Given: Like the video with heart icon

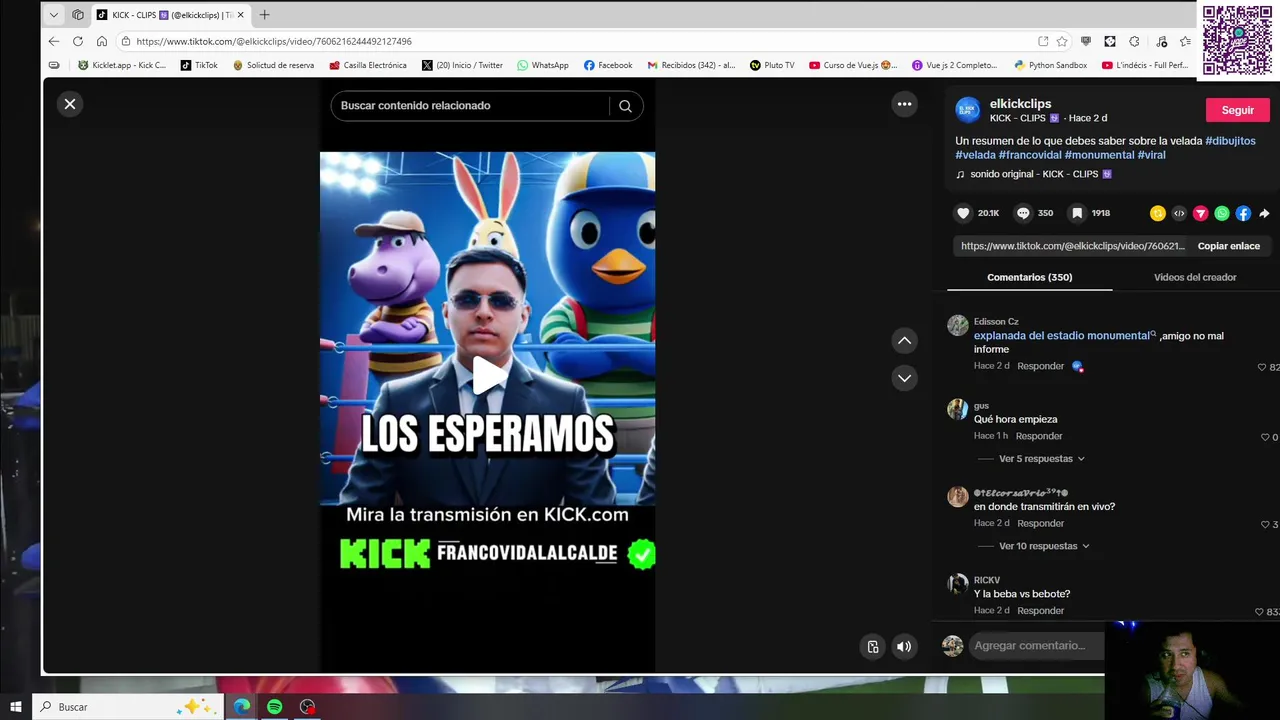Looking at the screenshot, I should point(963,213).
